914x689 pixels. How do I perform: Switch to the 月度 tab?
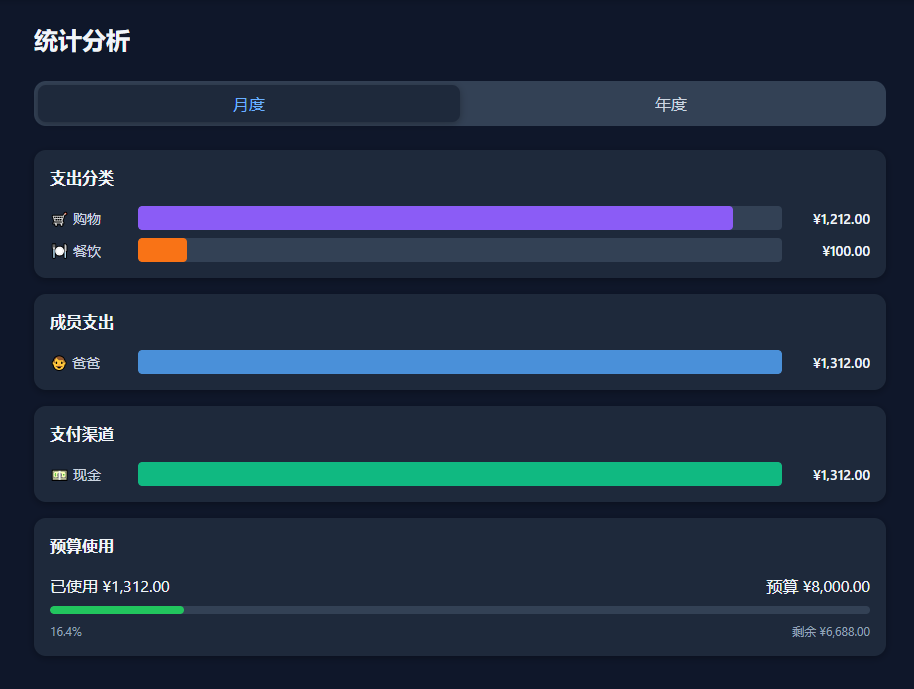click(x=248, y=104)
